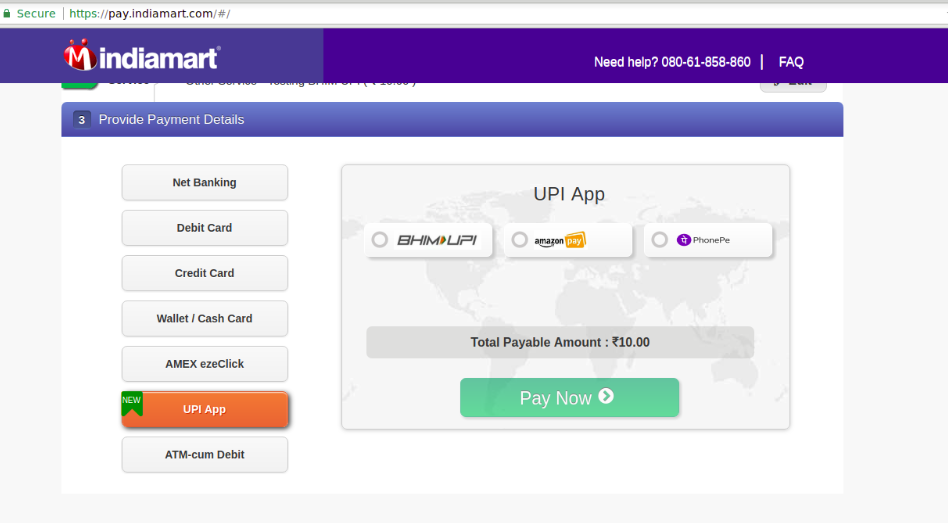Click the Total Payable Amount ₹10.00 text

pyautogui.click(x=560, y=342)
